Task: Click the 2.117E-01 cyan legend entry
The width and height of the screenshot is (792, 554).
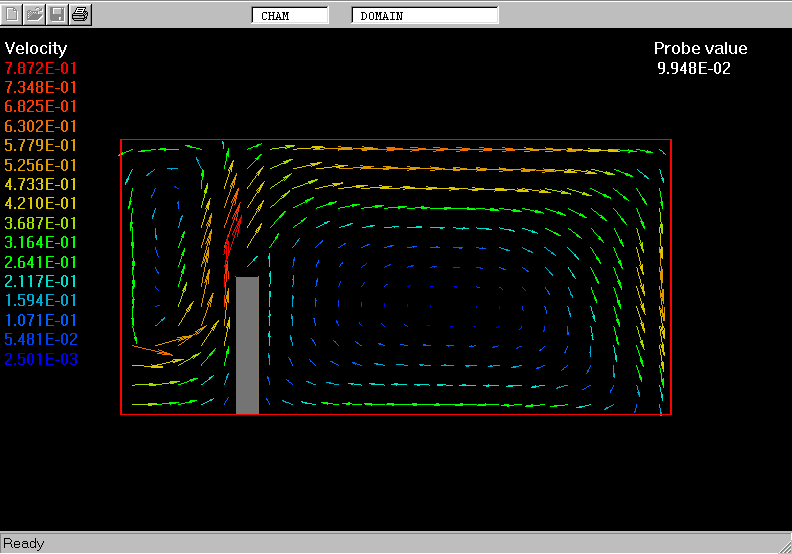Action: 41,281
